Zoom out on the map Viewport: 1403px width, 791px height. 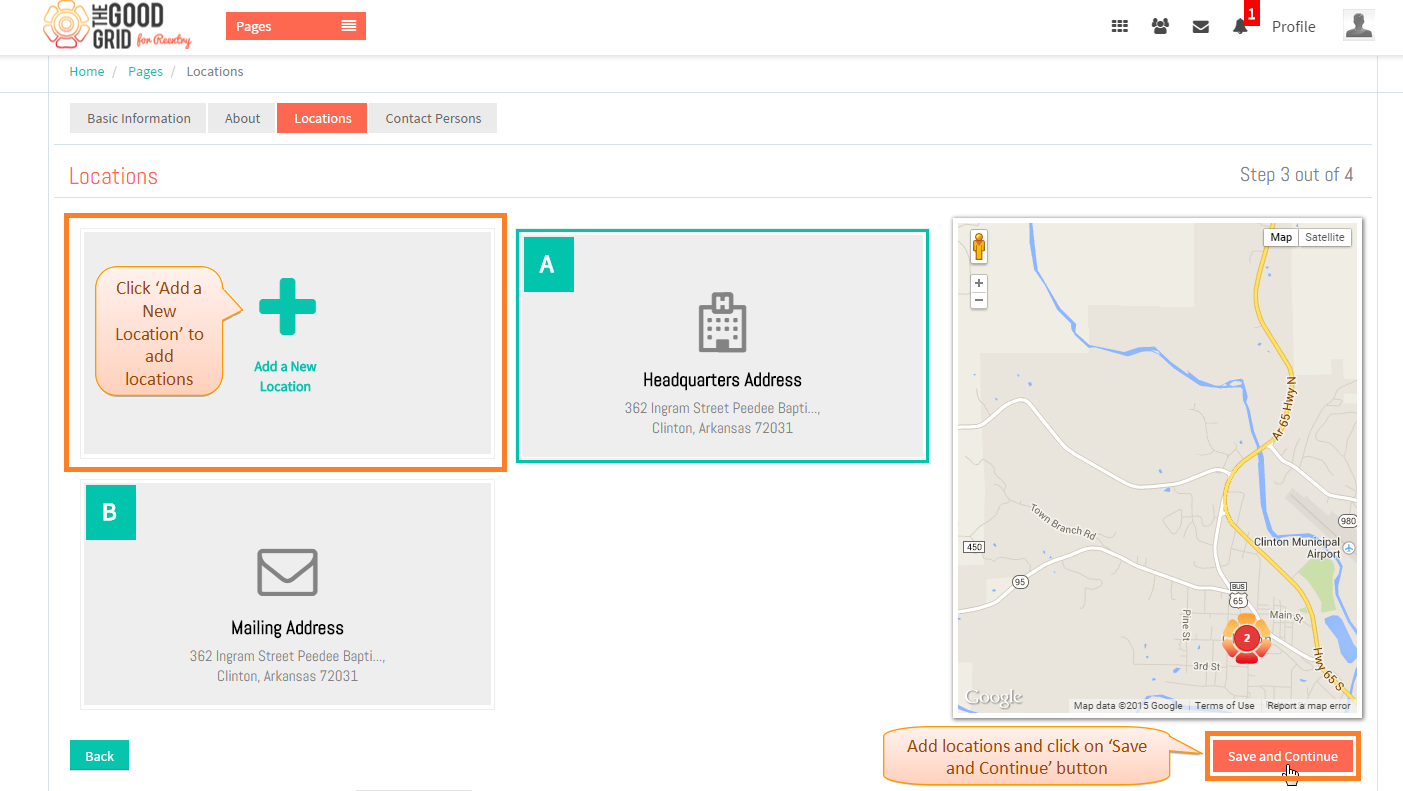(x=979, y=300)
